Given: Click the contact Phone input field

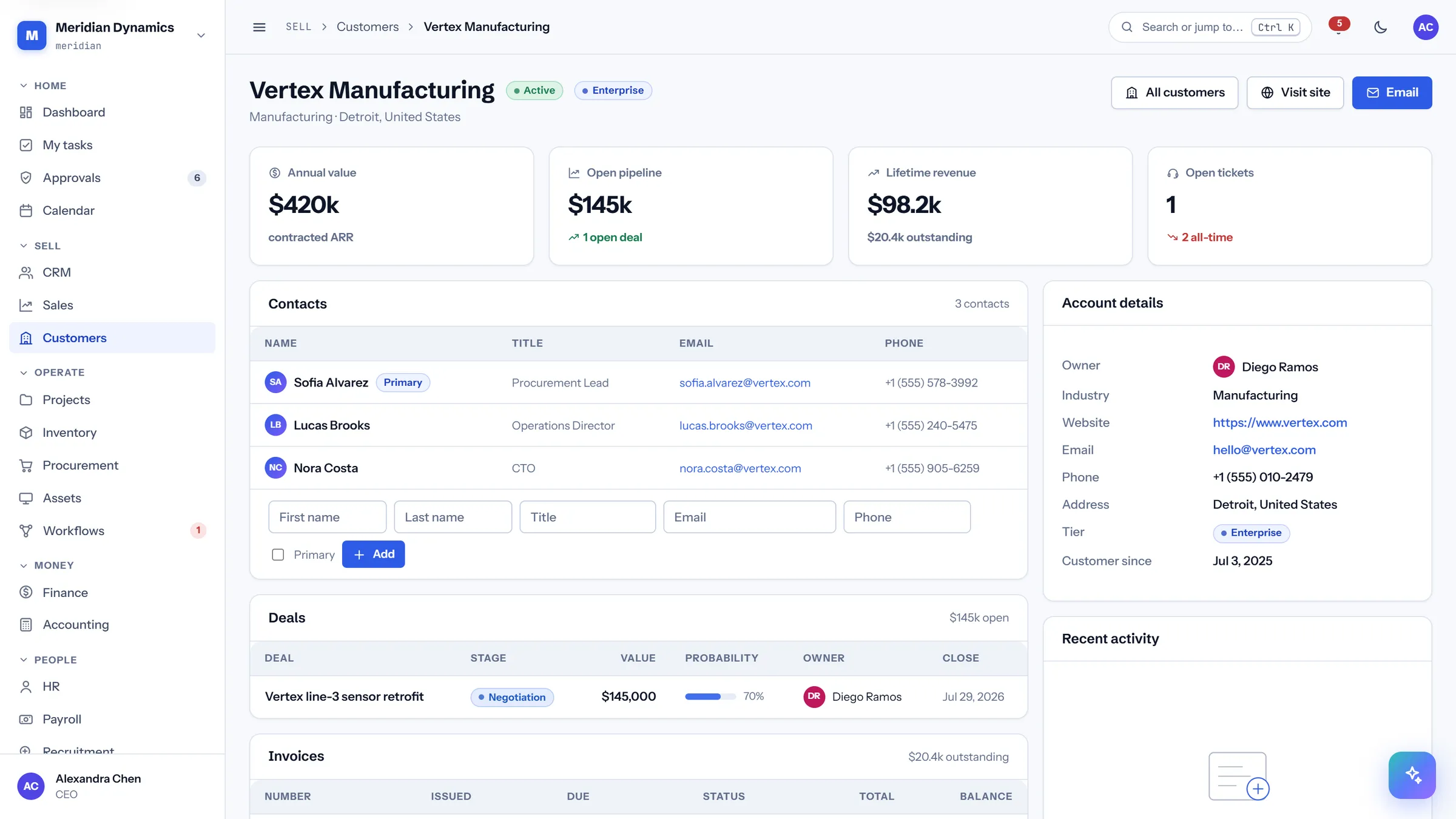Looking at the screenshot, I should tap(907, 517).
